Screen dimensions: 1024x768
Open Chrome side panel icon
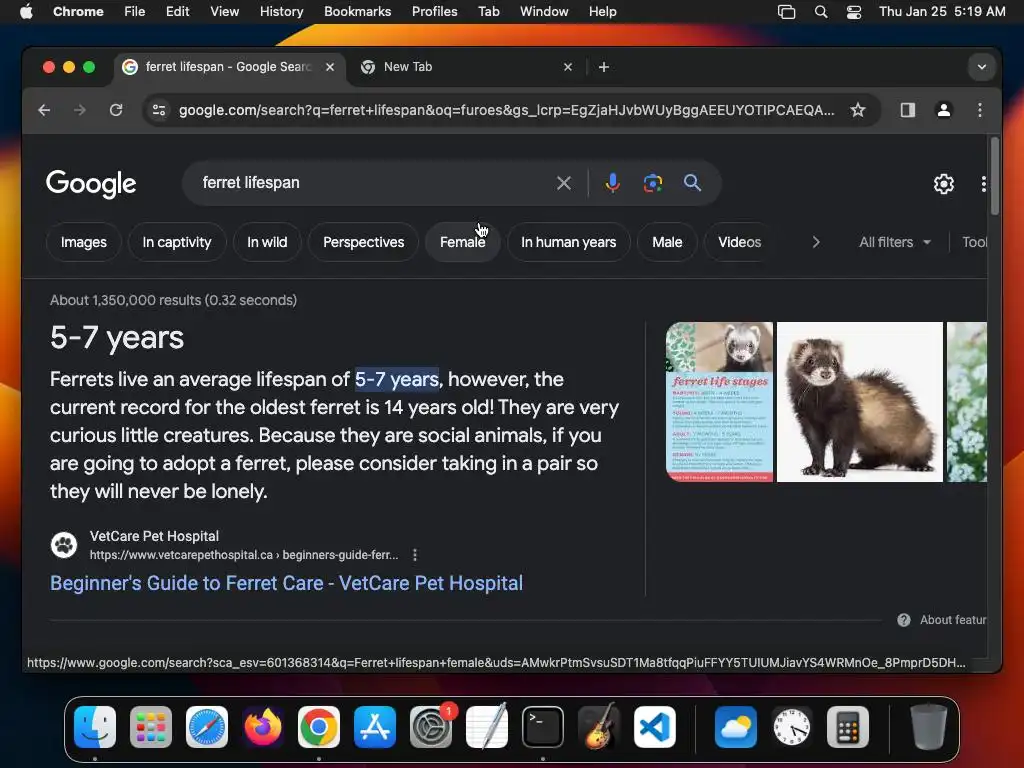tap(908, 110)
